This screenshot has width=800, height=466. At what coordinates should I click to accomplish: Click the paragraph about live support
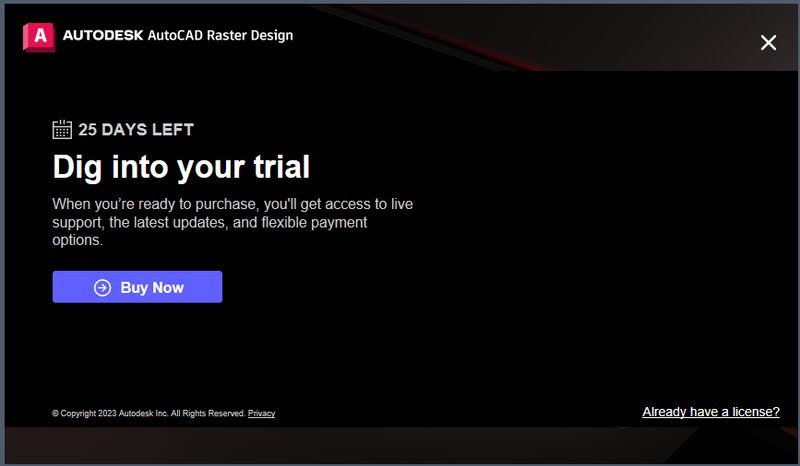[x=233, y=222]
